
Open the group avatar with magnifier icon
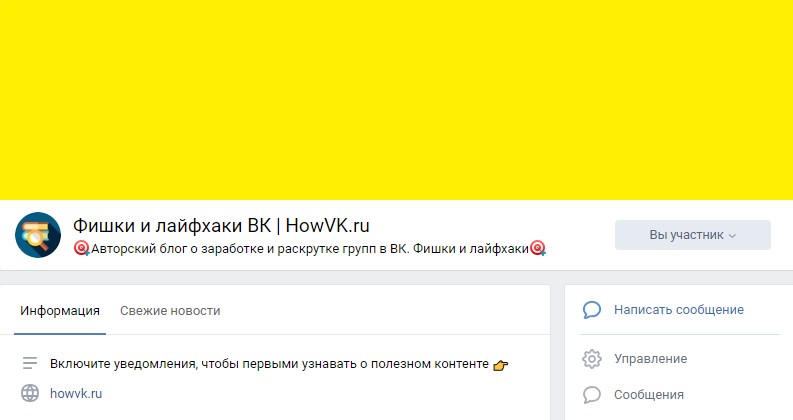pyautogui.click(x=38, y=235)
